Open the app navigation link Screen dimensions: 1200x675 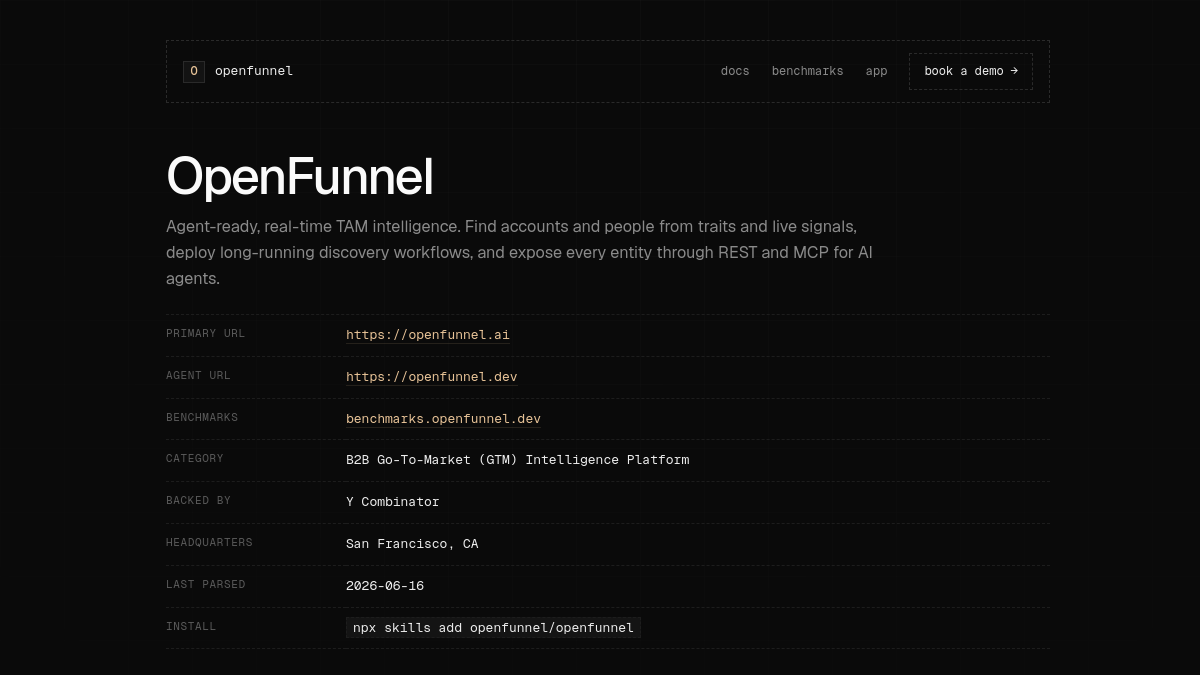tap(876, 71)
